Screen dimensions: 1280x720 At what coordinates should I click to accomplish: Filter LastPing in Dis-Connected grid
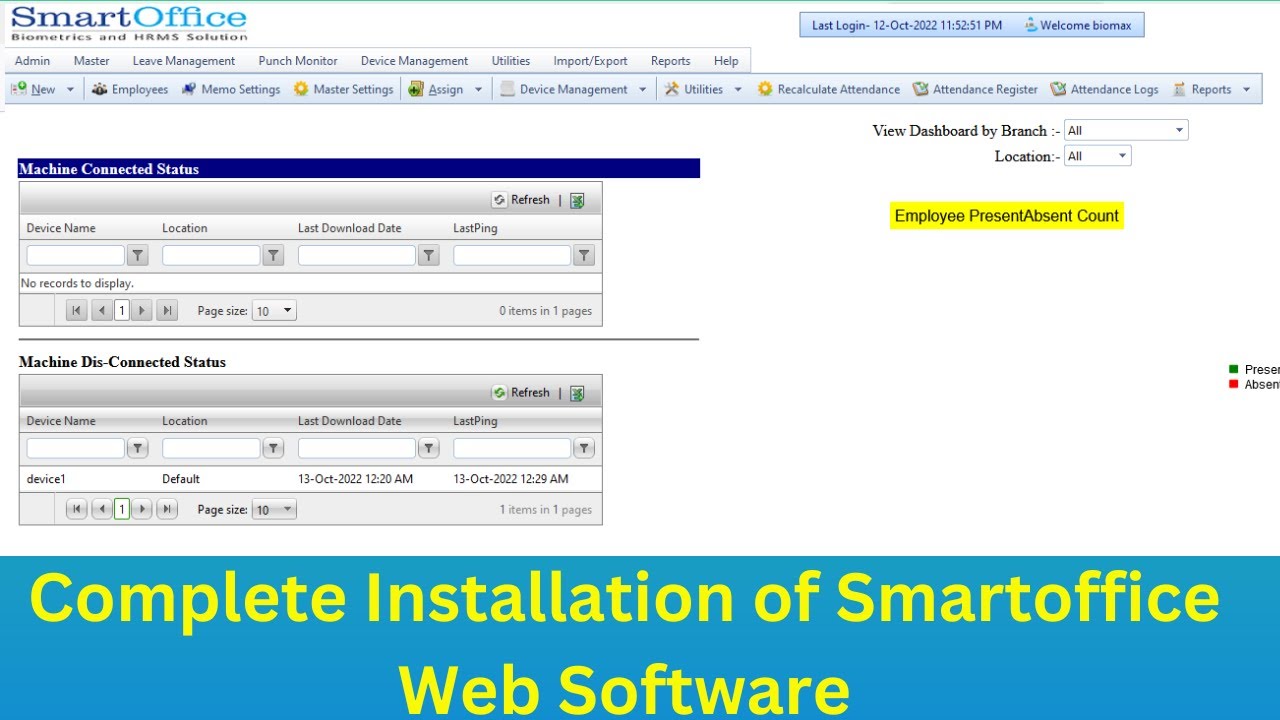coord(584,449)
